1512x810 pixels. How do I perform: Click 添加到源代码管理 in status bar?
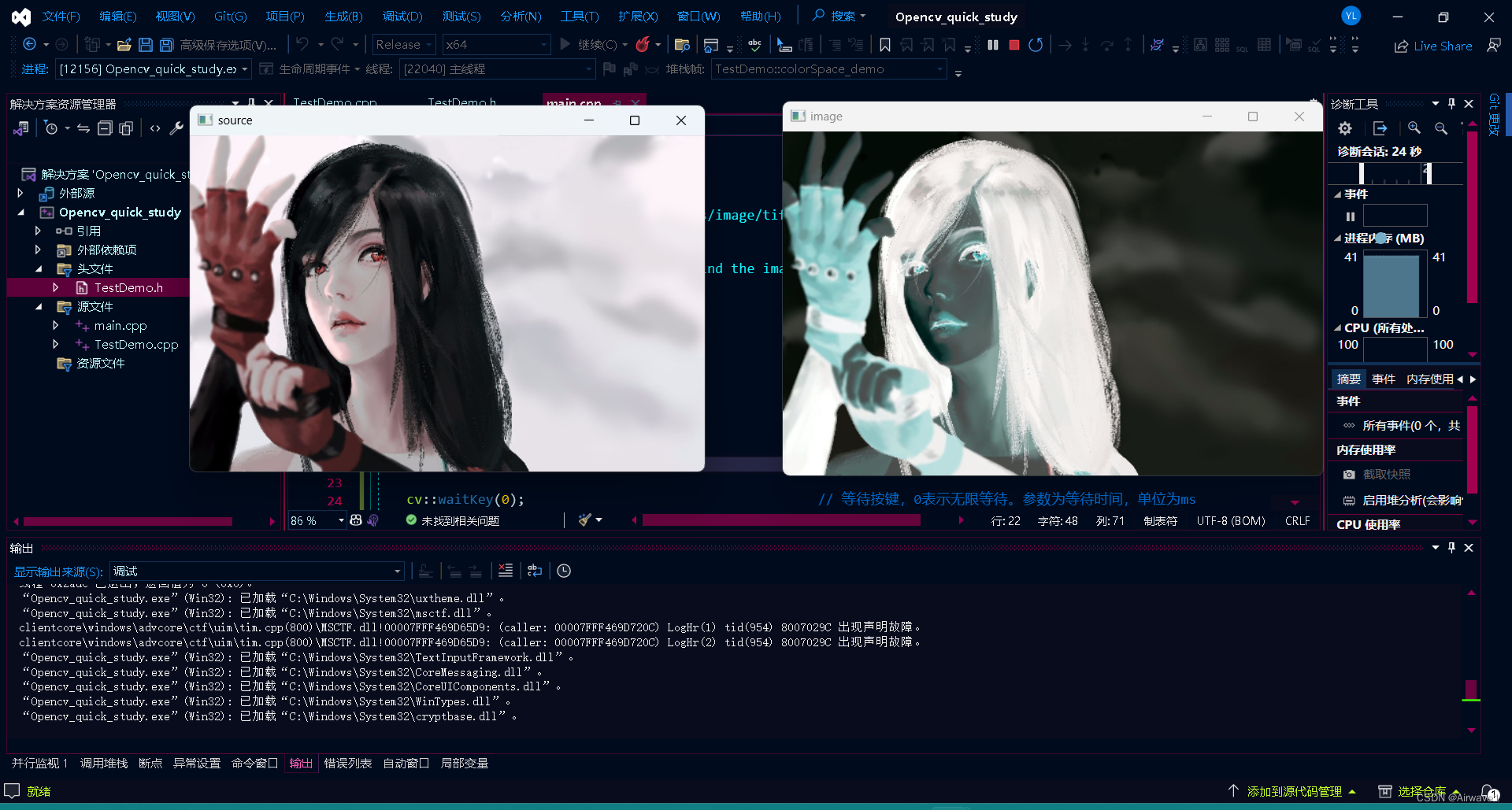(1293, 791)
